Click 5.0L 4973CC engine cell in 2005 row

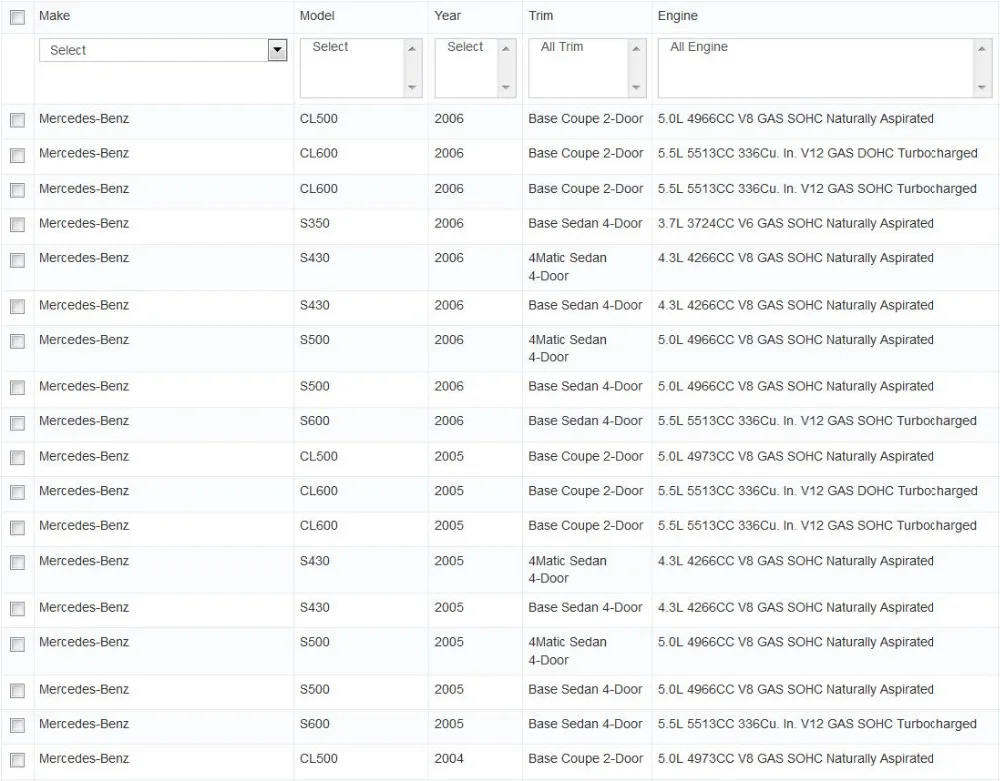[796, 456]
